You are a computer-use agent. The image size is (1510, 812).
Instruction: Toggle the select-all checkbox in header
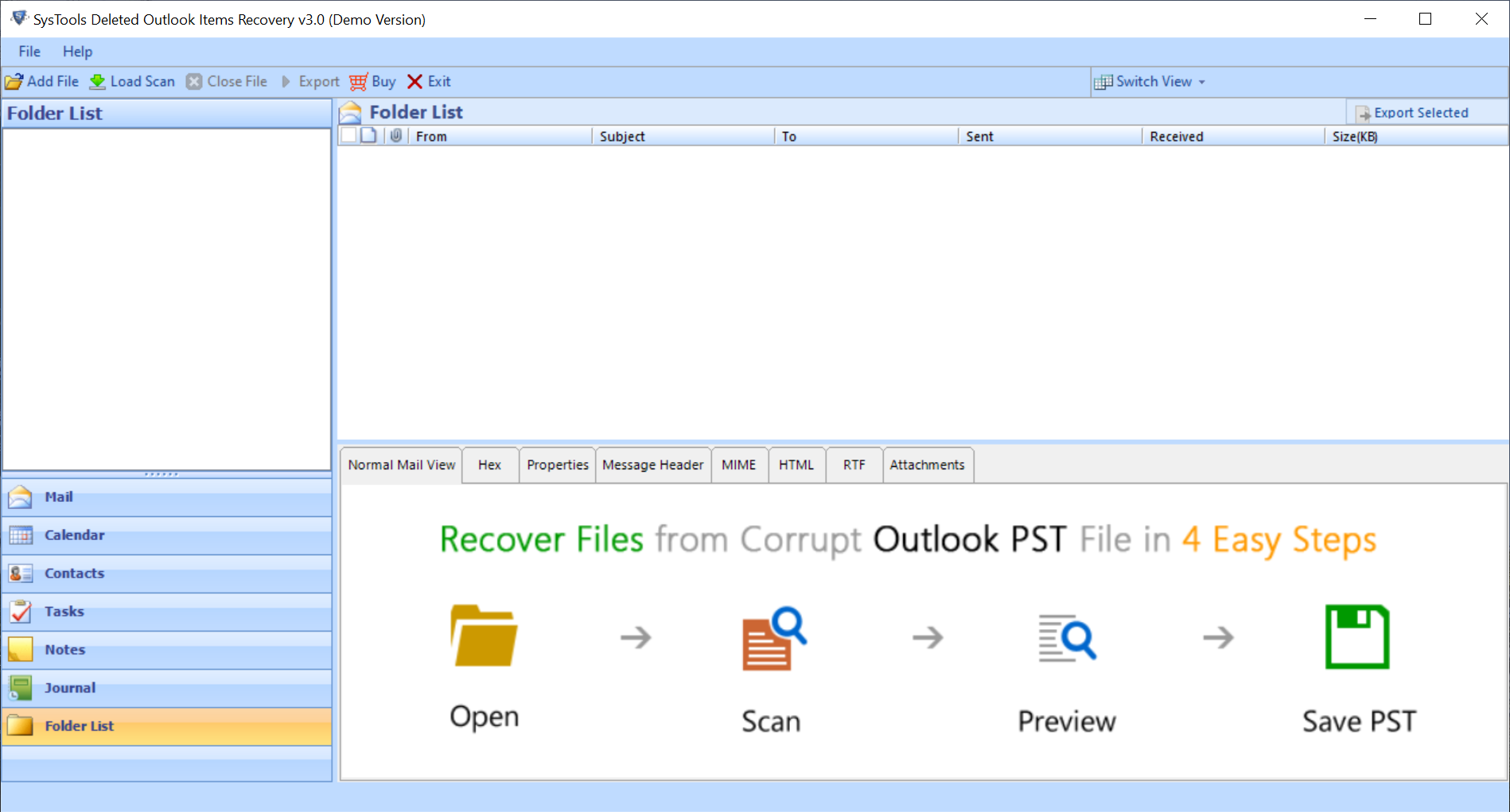[348, 136]
